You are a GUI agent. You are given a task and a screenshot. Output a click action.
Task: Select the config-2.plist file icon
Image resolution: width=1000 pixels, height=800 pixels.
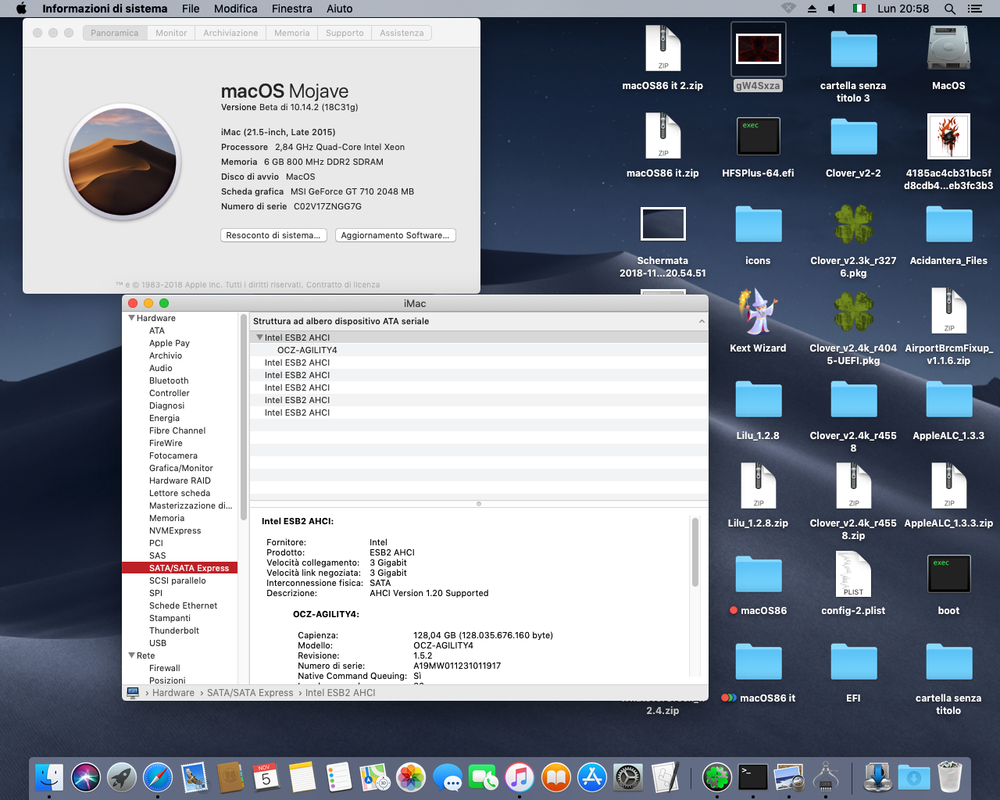853,575
